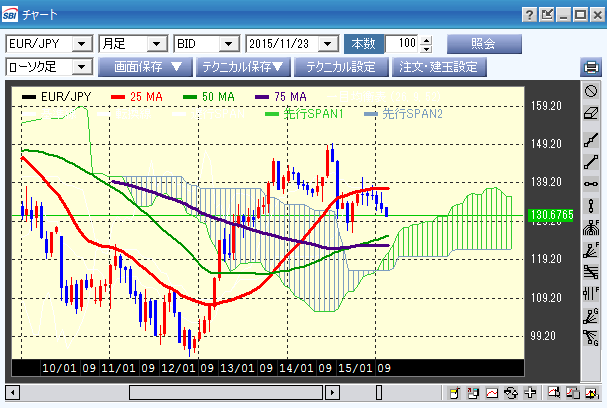Click the printer icon

click(591, 67)
